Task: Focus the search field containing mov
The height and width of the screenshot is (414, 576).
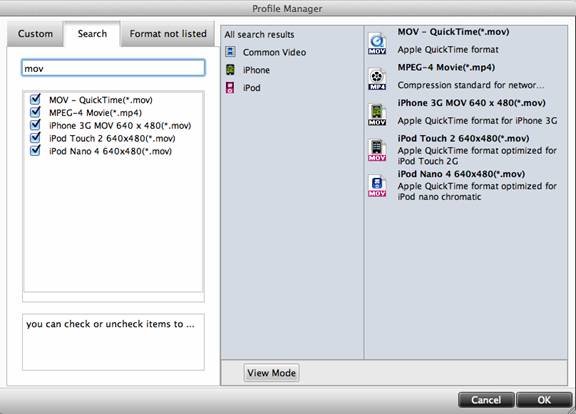Action: point(113,68)
